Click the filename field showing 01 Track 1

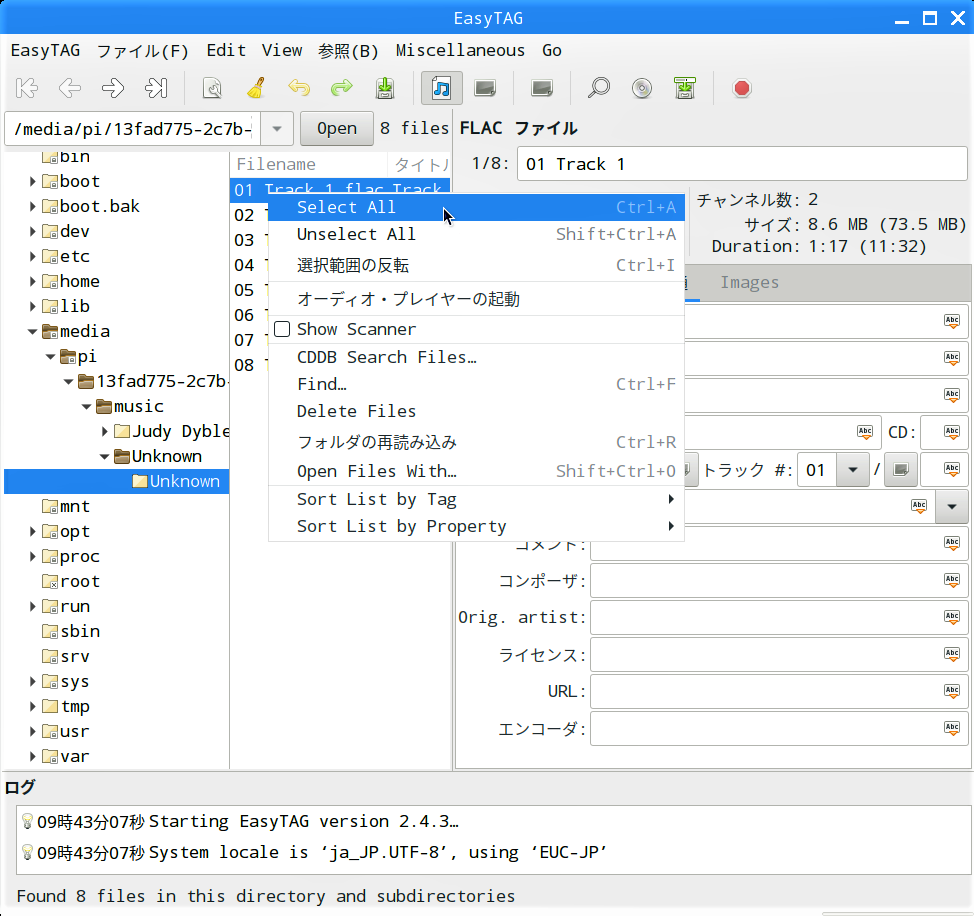[x=742, y=164]
